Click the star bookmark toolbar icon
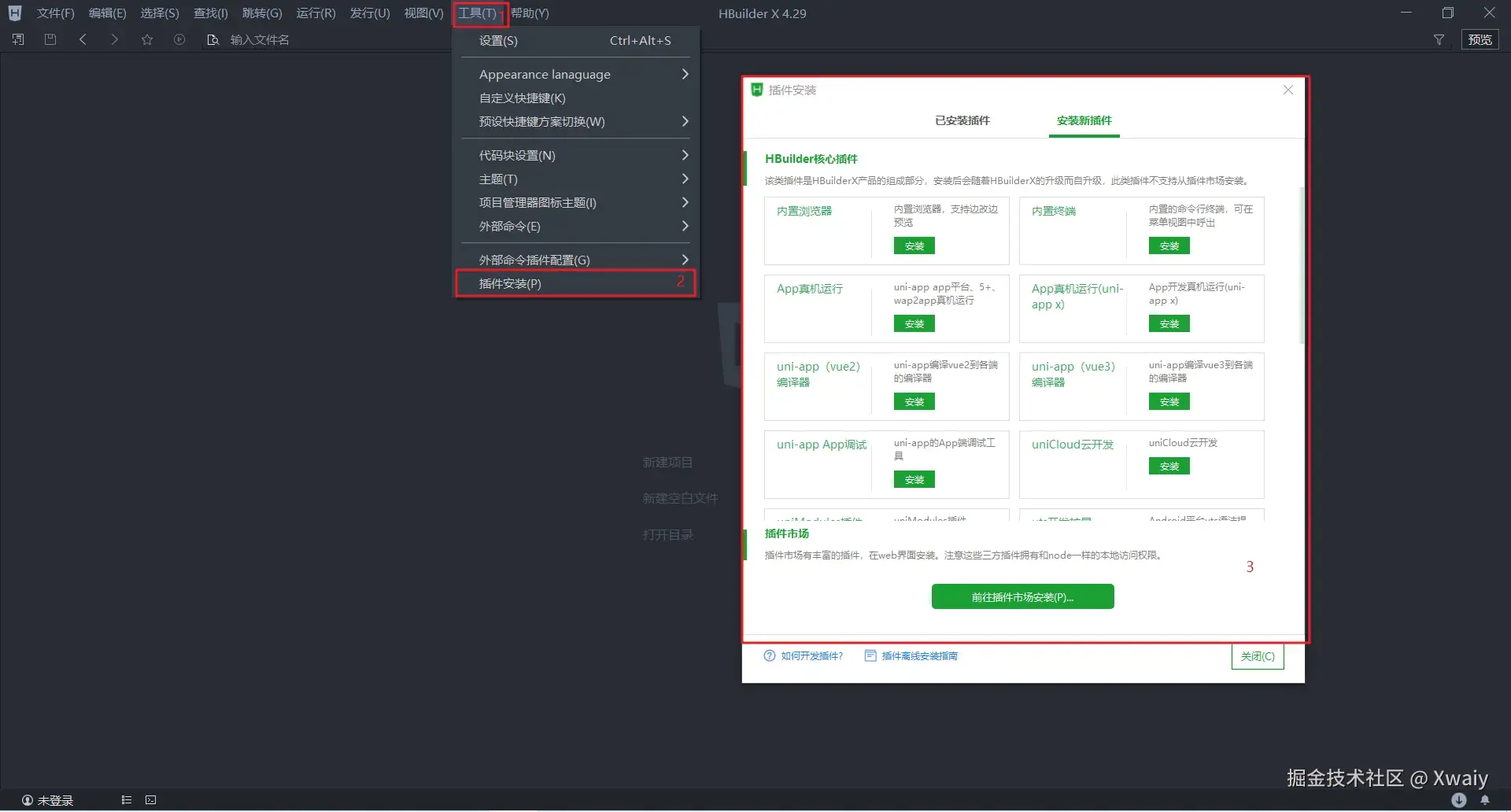The width and height of the screenshot is (1511, 812). click(x=147, y=39)
